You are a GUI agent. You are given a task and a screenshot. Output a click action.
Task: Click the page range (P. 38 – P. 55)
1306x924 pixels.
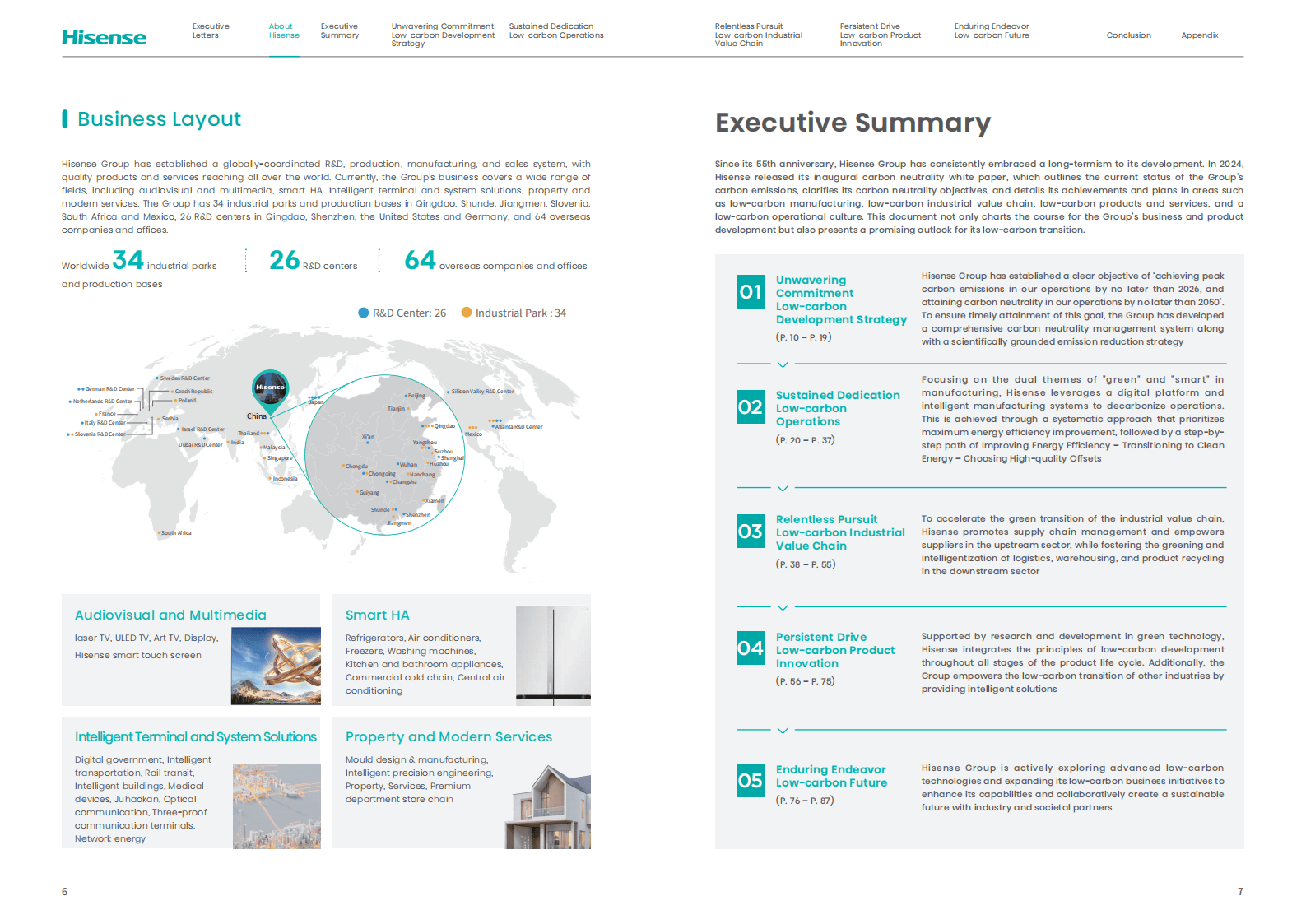pos(805,564)
